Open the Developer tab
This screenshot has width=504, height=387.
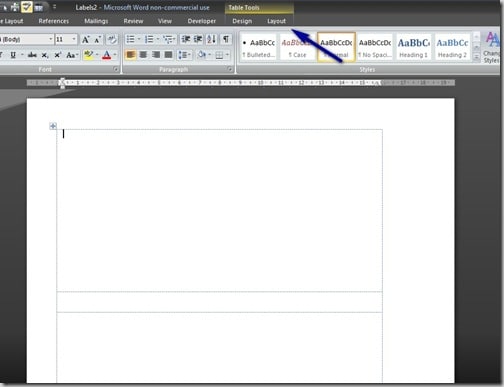coord(202,21)
